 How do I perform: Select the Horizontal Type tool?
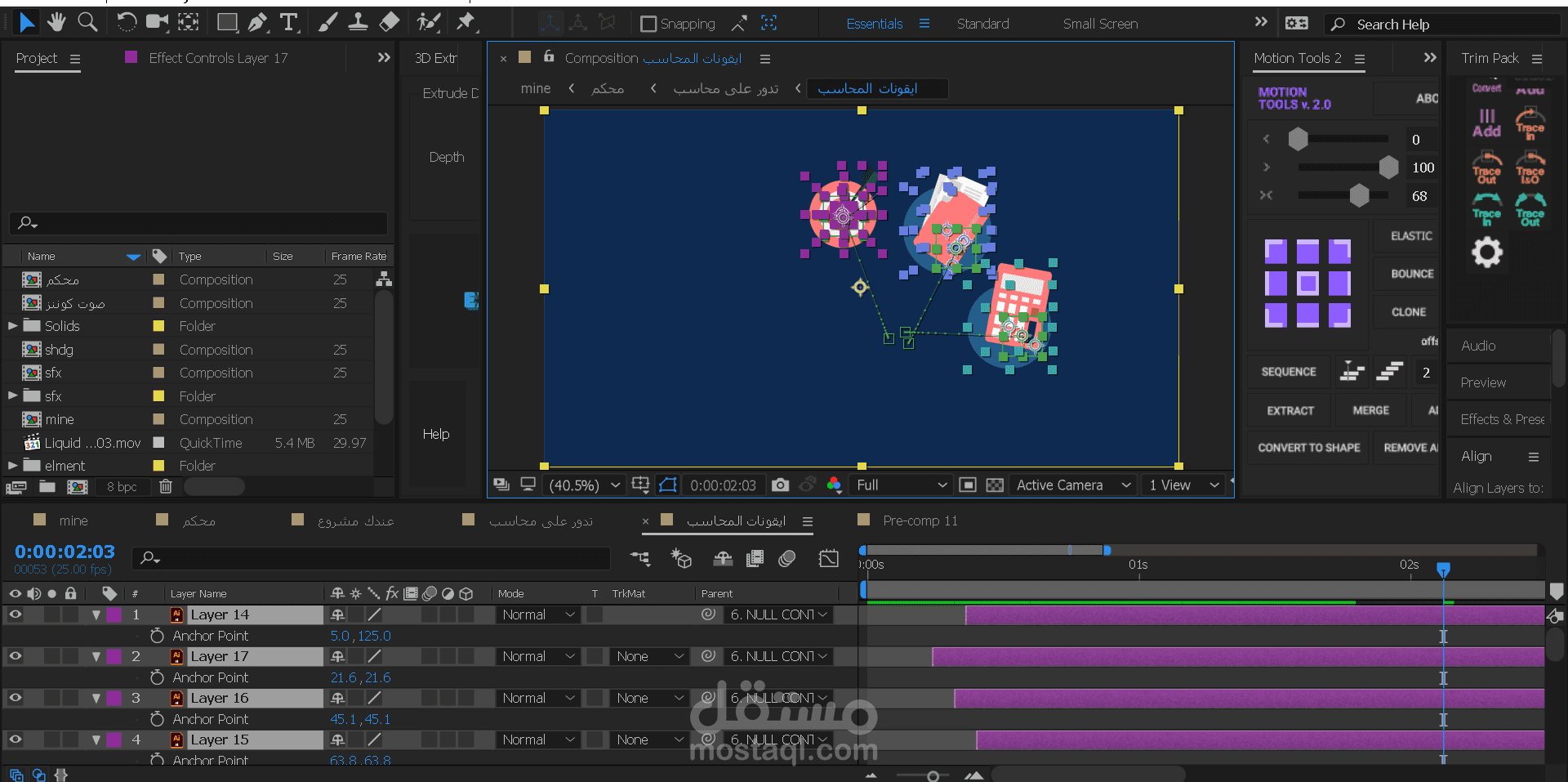coord(288,22)
